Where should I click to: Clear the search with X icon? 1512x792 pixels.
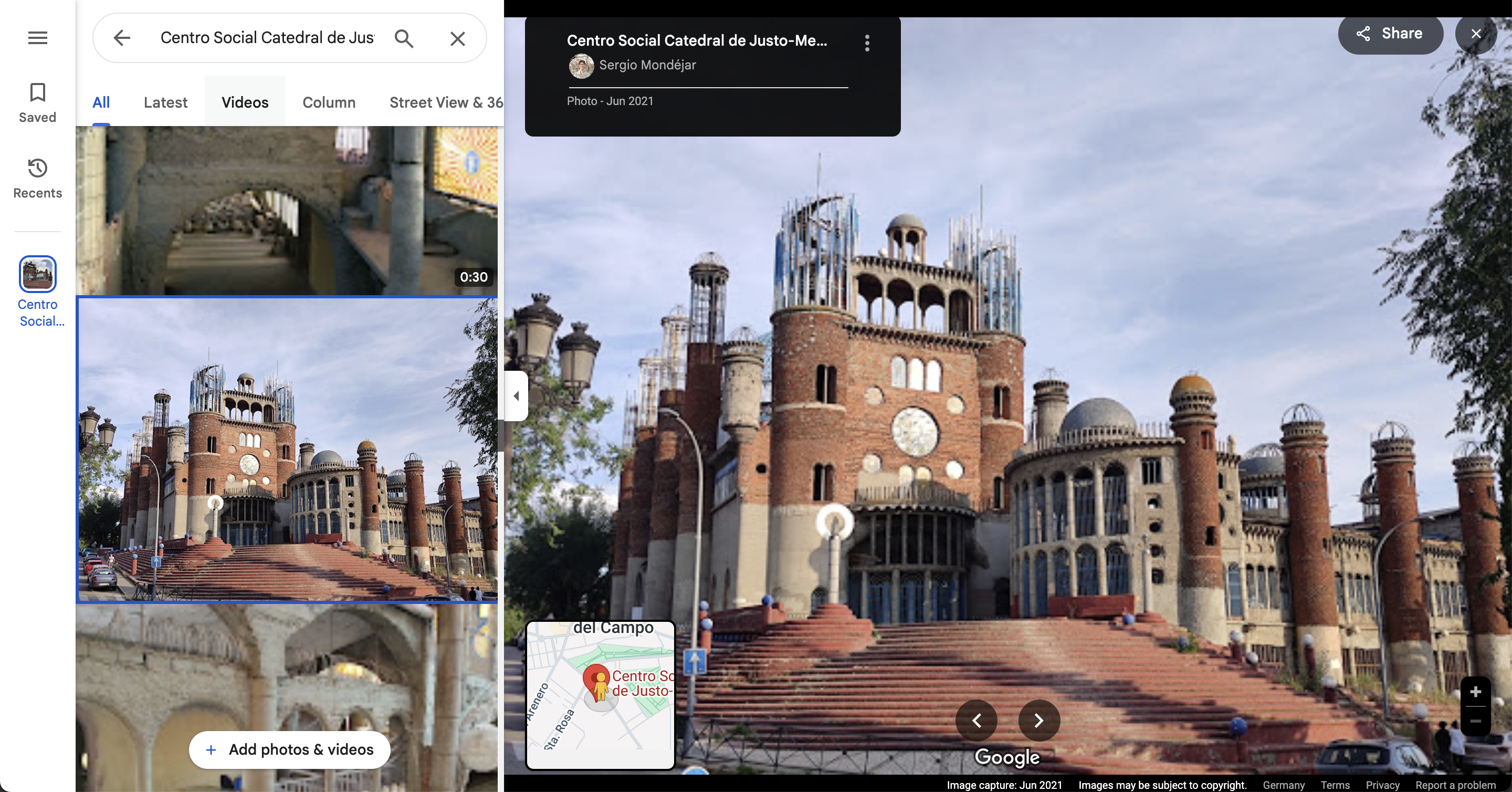(x=457, y=39)
